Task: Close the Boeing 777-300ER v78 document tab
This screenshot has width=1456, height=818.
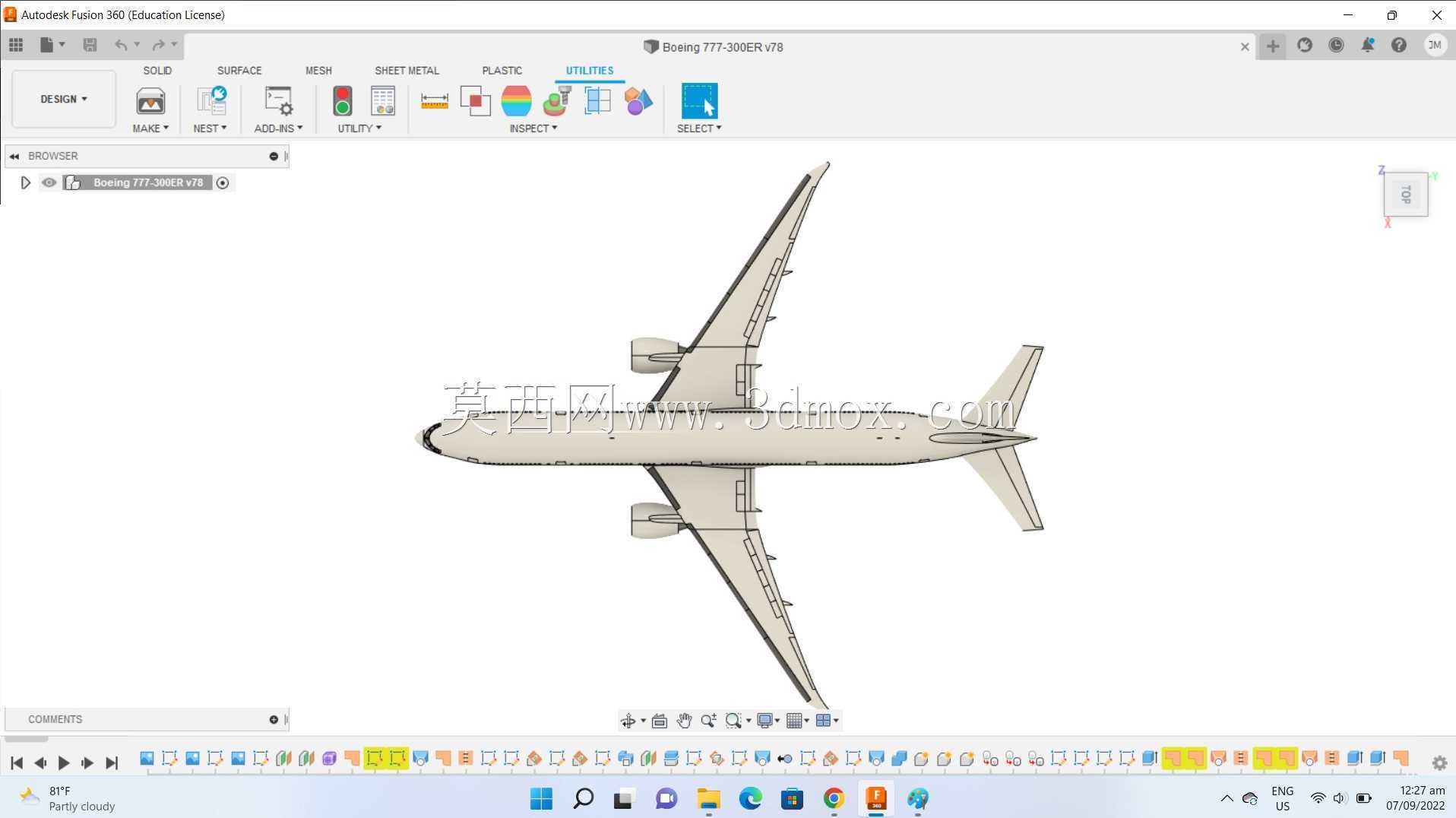Action: click(x=1245, y=47)
